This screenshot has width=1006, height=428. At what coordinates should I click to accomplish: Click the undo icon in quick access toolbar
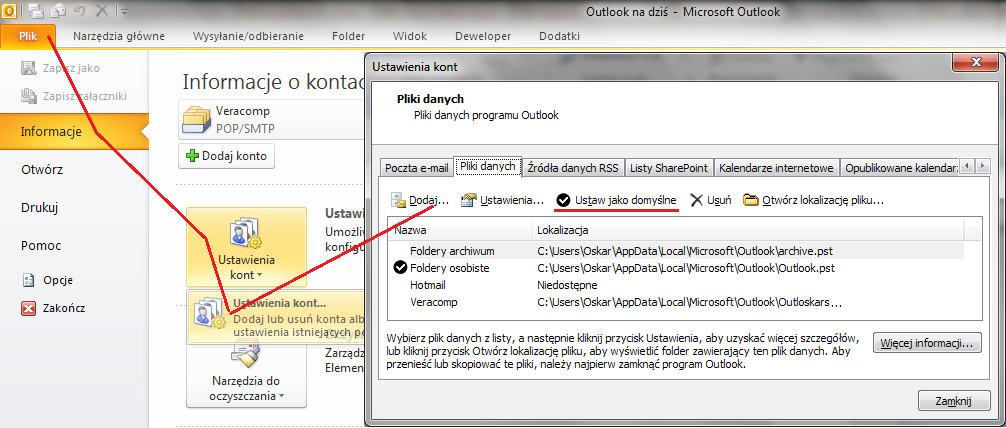pos(81,11)
